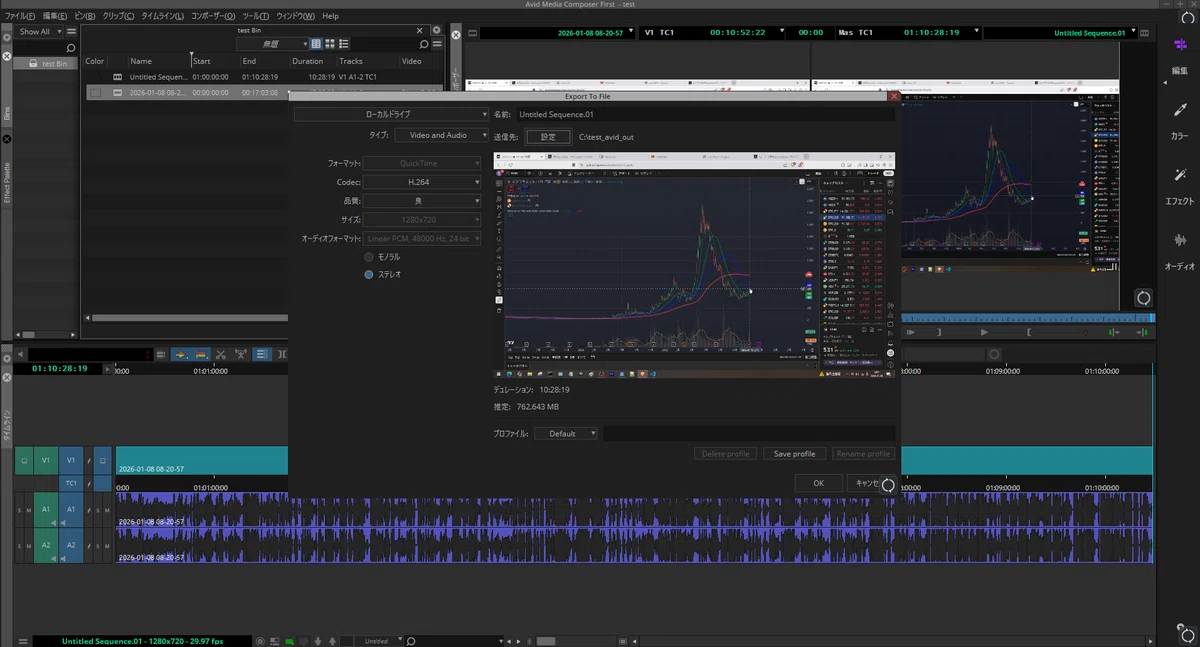Image resolution: width=1200 pixels, height=647 pixels.
Task: Click OK in Export To File dialog
Action: pyautogui.click(x=818, y=483)
